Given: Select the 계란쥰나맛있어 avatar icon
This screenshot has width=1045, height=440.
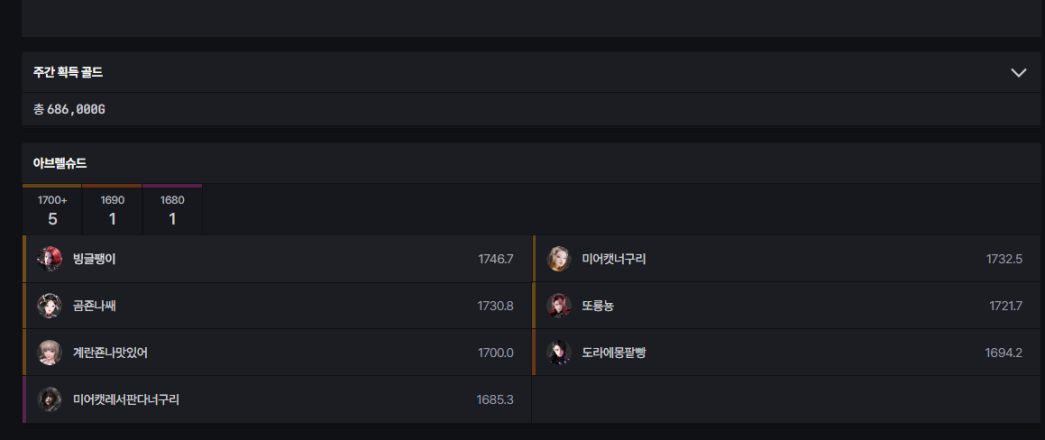Looking at the screenshot, I should pyautogui.click(x=50, y=352).
